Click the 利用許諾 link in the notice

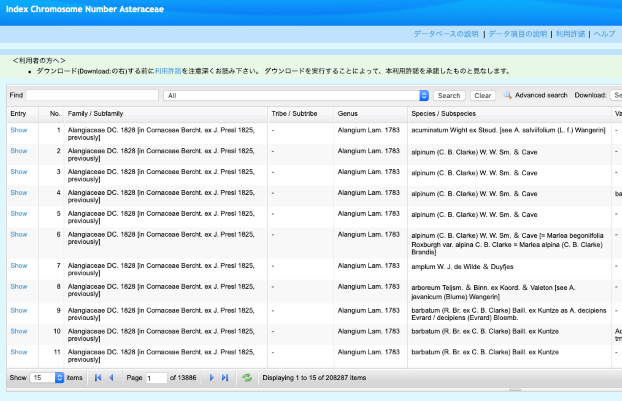[x=169, y=71]
